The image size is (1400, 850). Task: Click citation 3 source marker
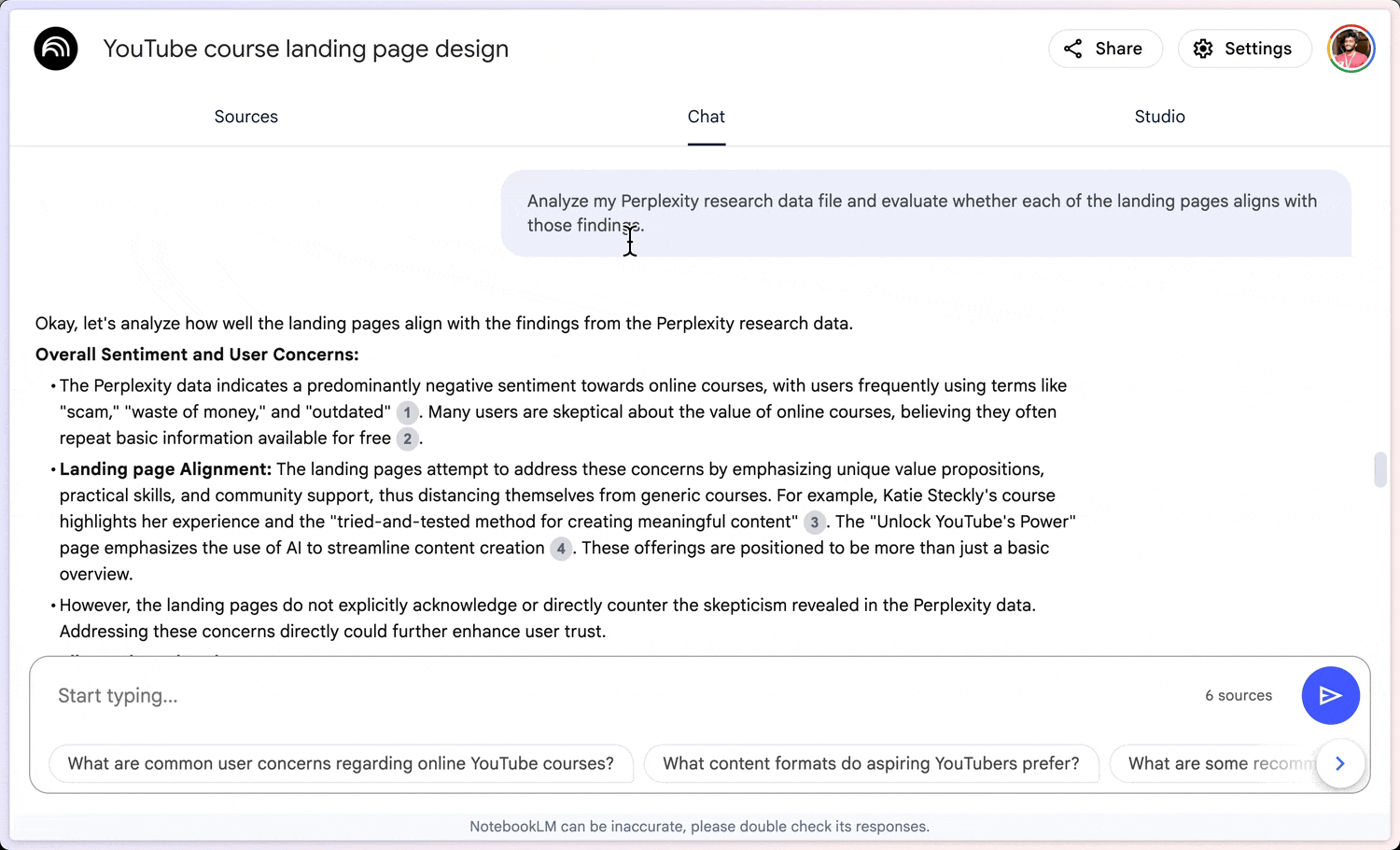pyautogui.click(x=814, y=523)
